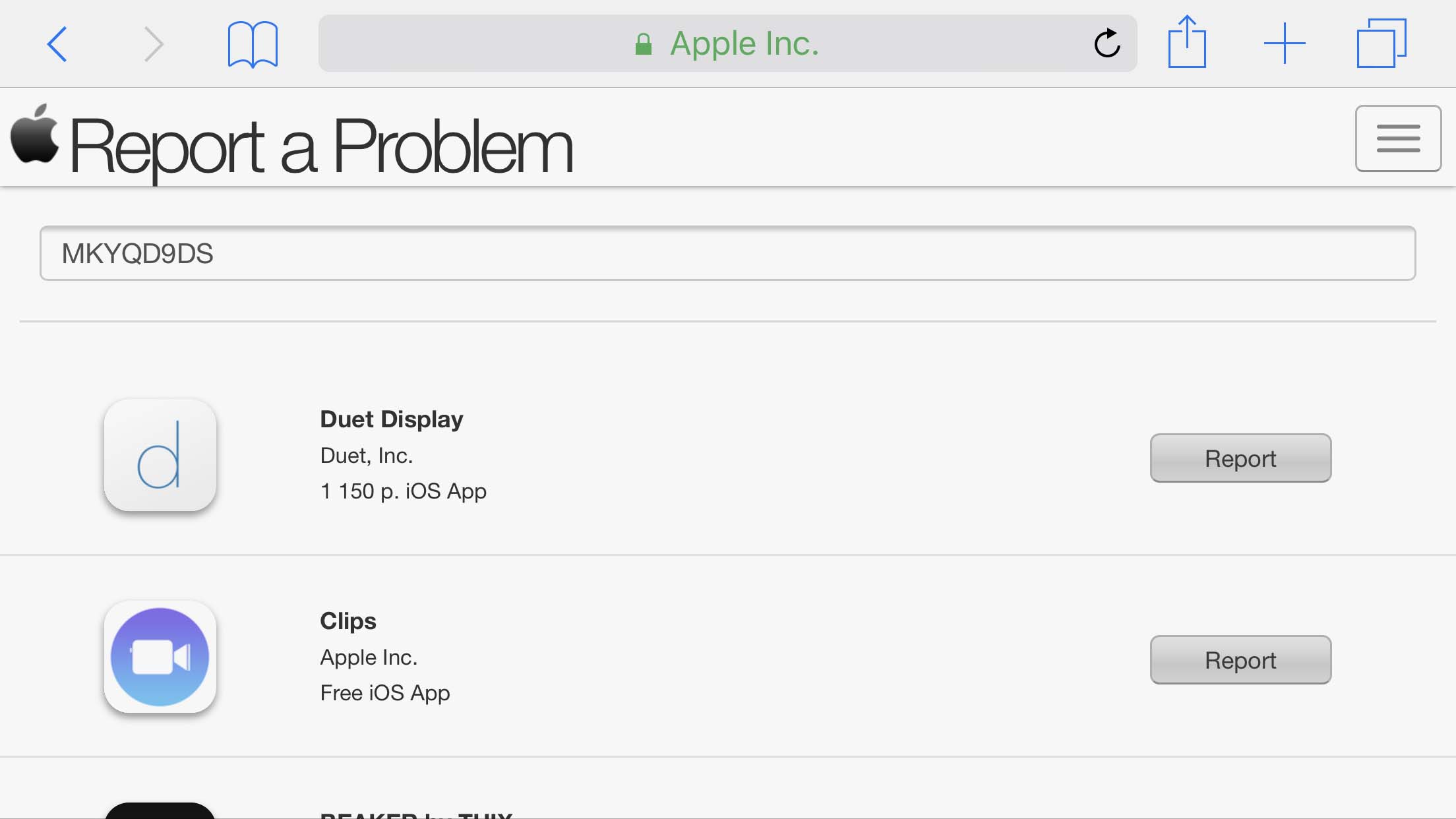Click the MKYQD9DS search field
The image size is (1456, 819).
click(x=727, y=253)
